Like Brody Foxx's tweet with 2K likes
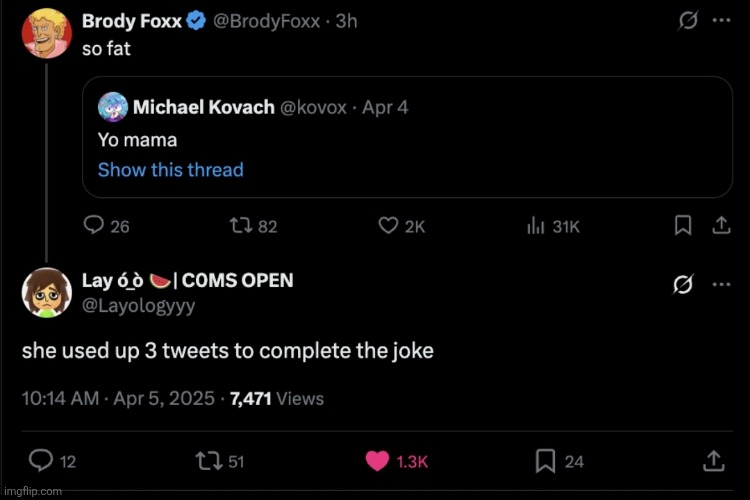This screenshot has width=750, height=500. (x=389, y=226)
